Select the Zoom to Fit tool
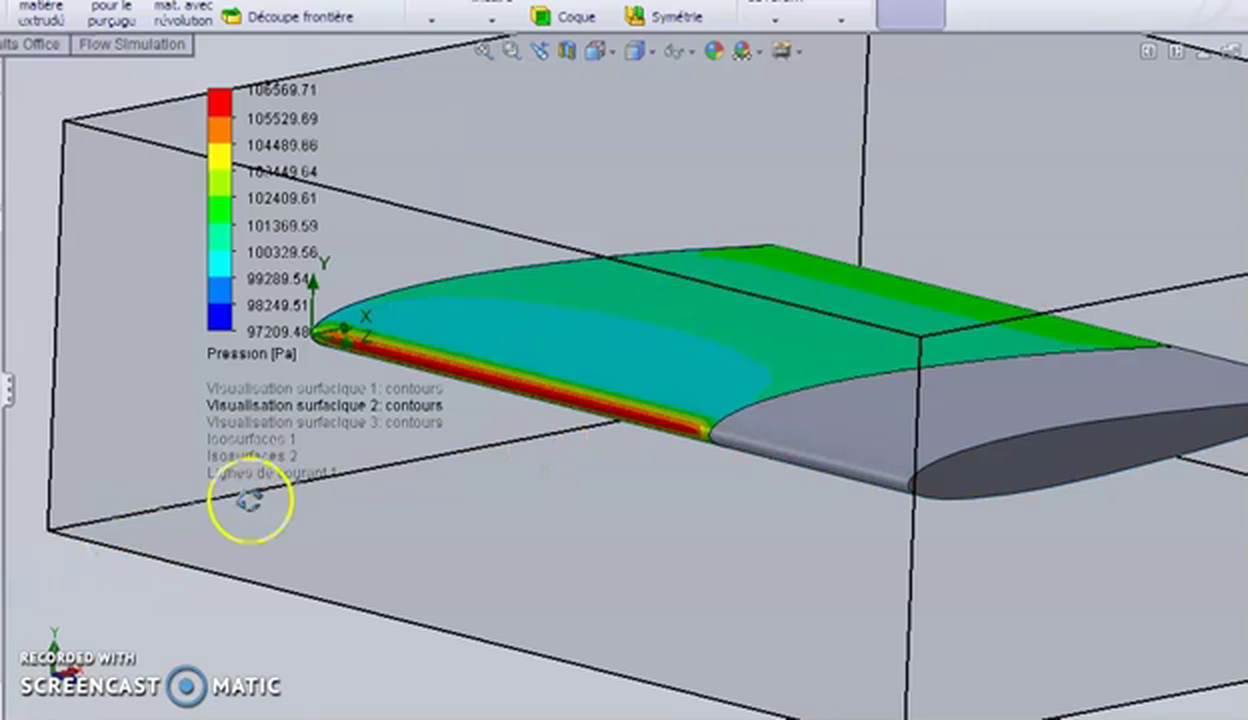Image resolution: width=1248 pixels, height=720 pixels. coord(483,51)
